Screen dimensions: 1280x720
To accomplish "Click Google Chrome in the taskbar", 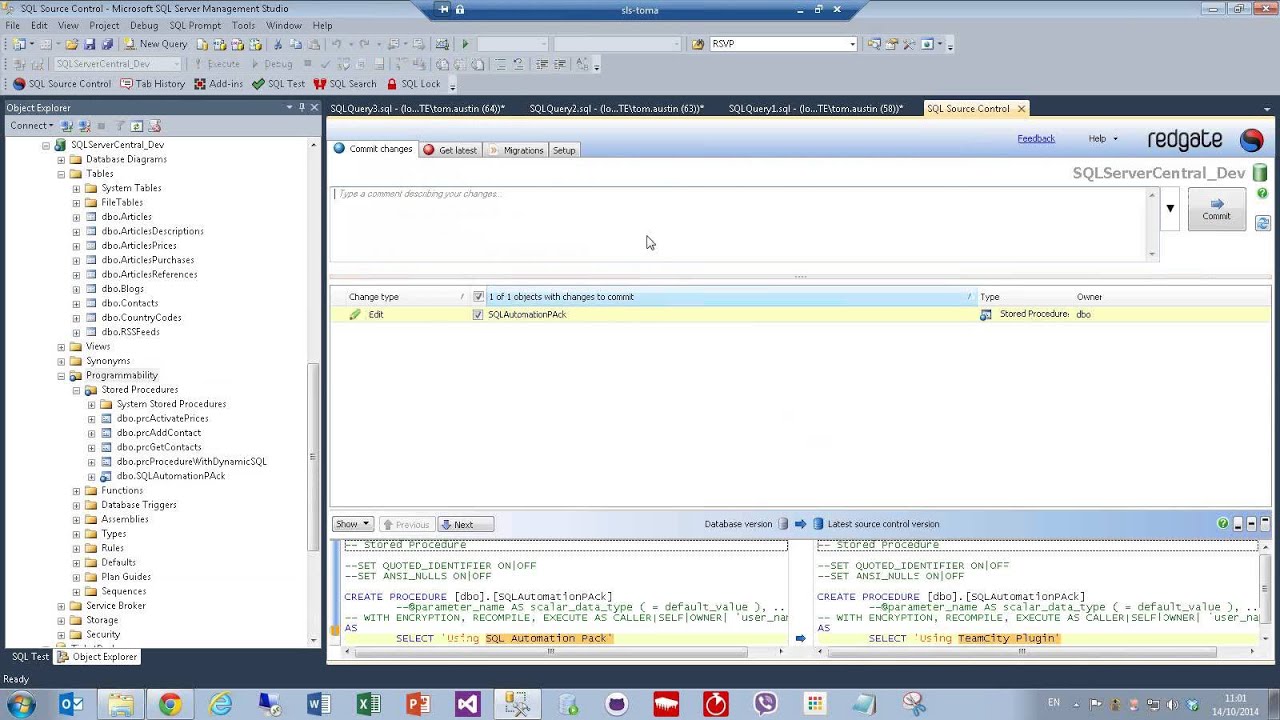I will pos(169,704).
